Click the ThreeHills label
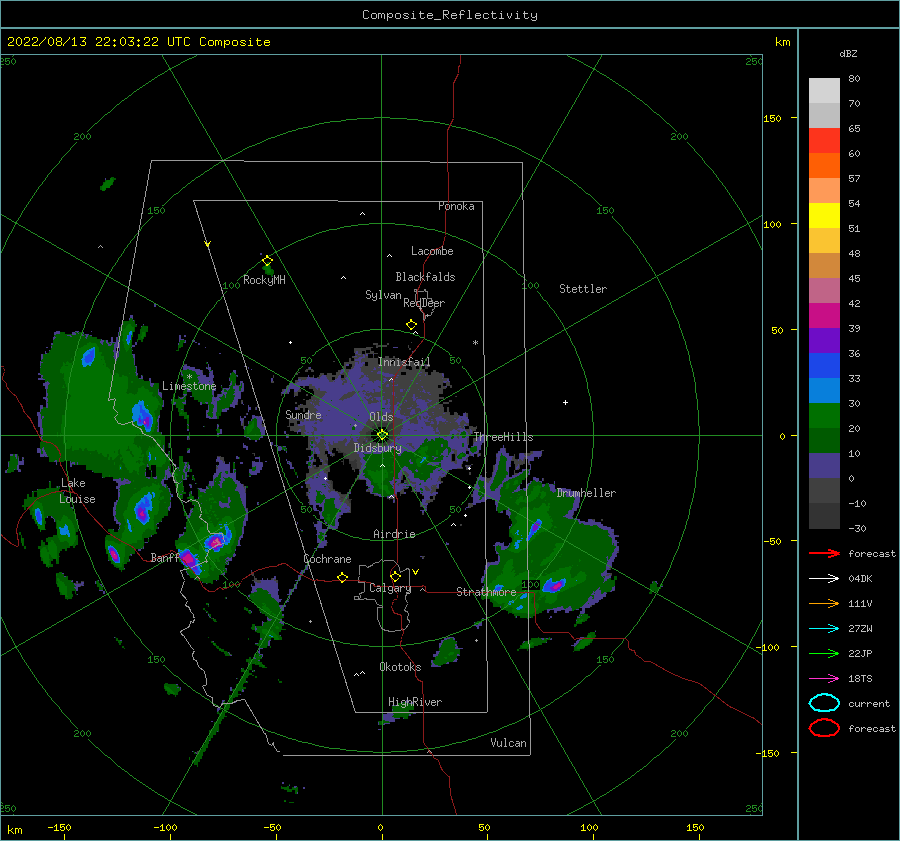Screen dimensions: 900x841 click(503, 437)
